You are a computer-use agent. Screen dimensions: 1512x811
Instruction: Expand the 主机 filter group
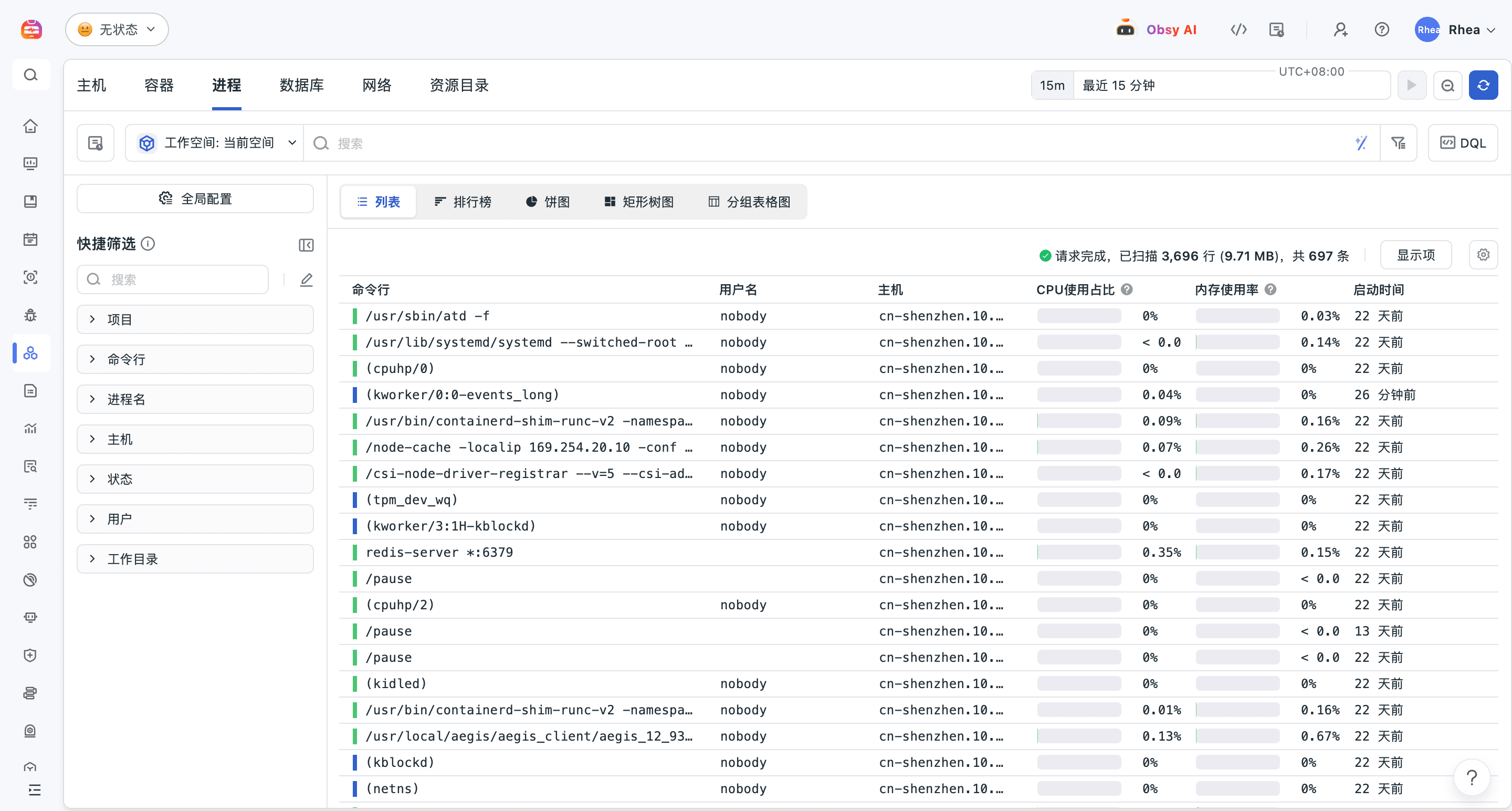click(195, 439)
